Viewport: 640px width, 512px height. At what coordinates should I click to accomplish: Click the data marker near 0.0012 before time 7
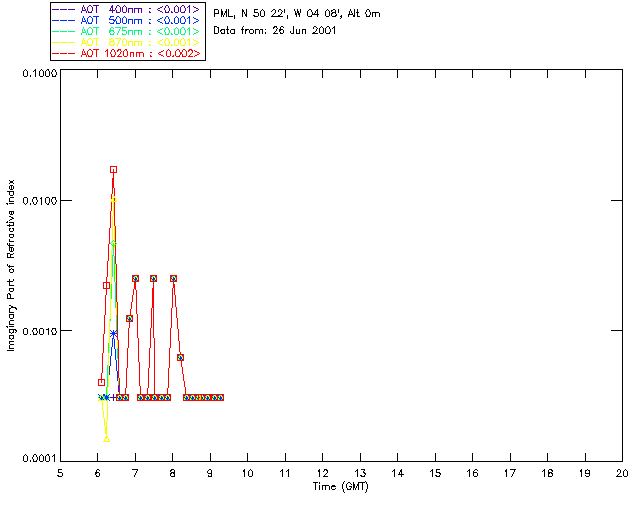pos(129,318)
